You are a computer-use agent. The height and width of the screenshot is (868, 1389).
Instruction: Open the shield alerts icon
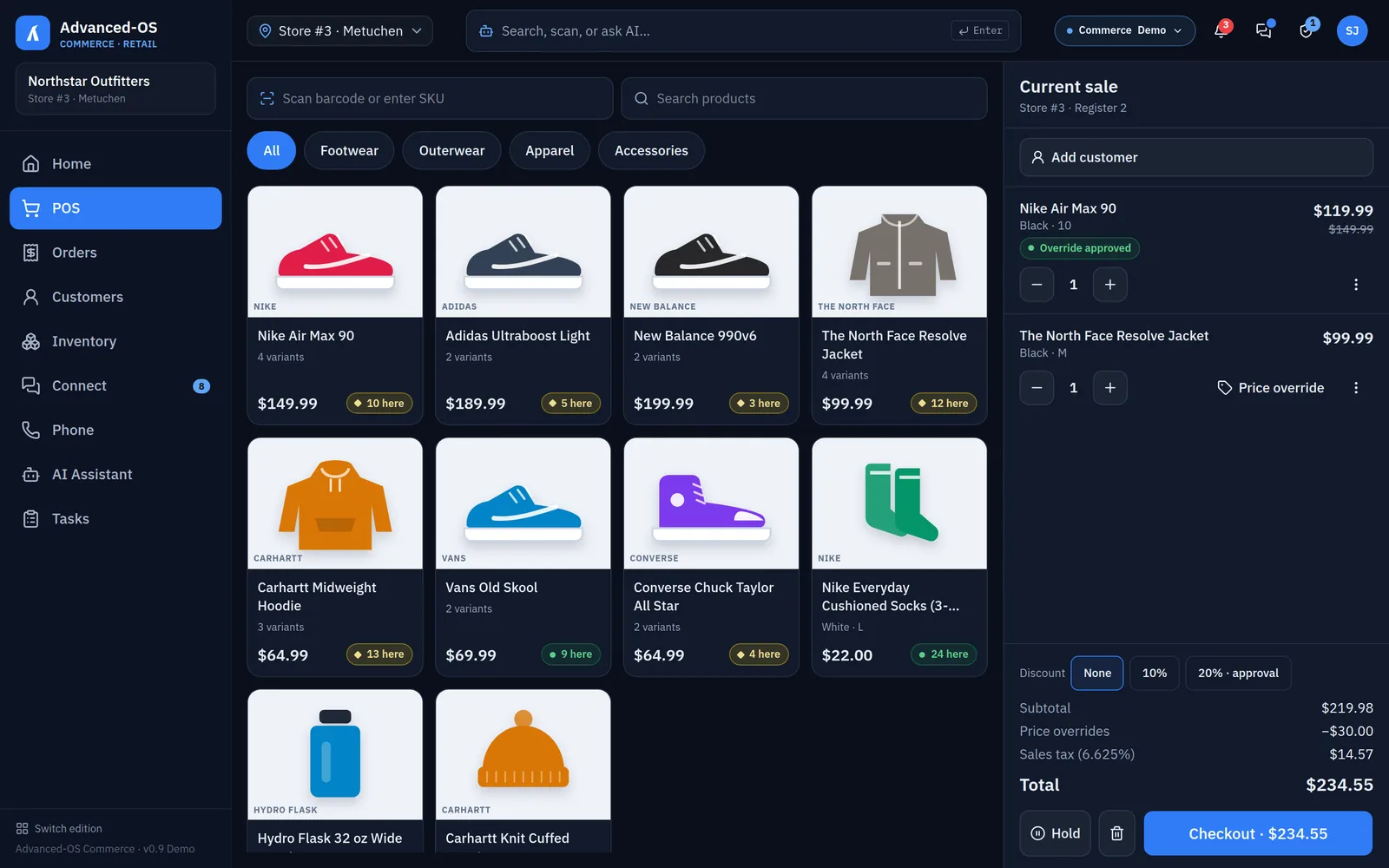coord(1306,30)
